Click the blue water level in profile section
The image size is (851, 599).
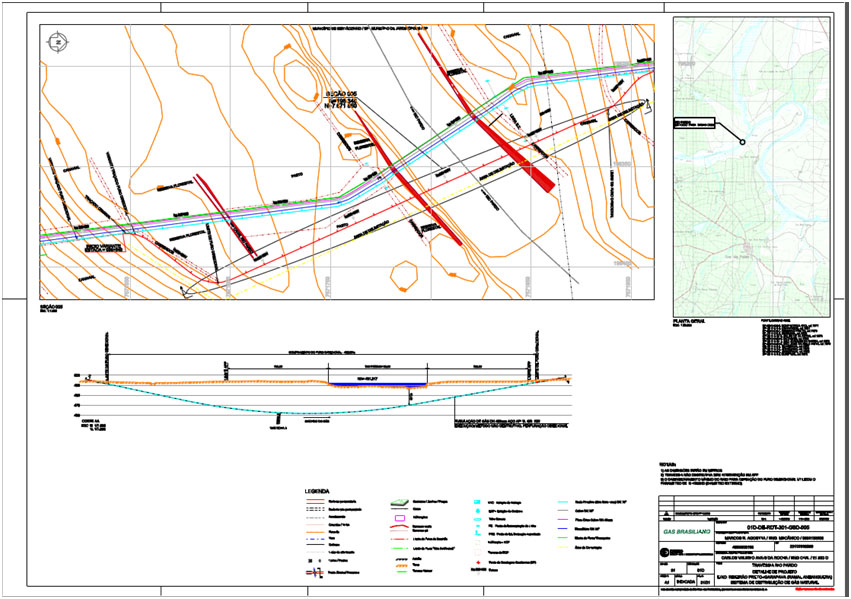(x=378, y=382)
